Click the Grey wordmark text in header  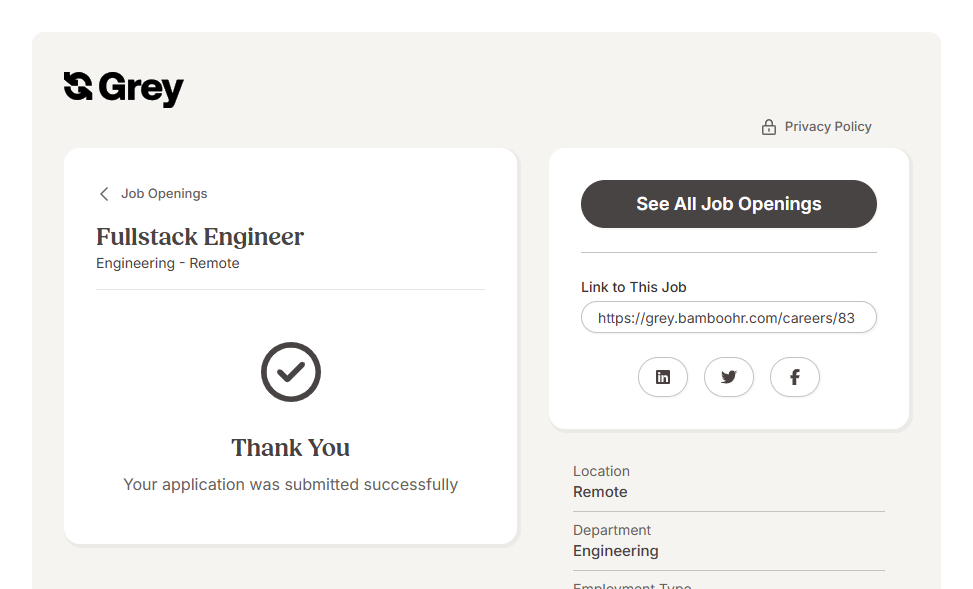pyautogui.click(x=141, y=89)
